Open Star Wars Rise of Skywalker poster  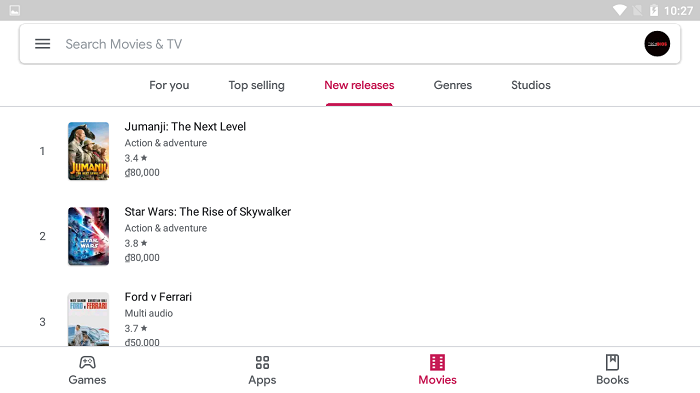(x=88, y=236)
